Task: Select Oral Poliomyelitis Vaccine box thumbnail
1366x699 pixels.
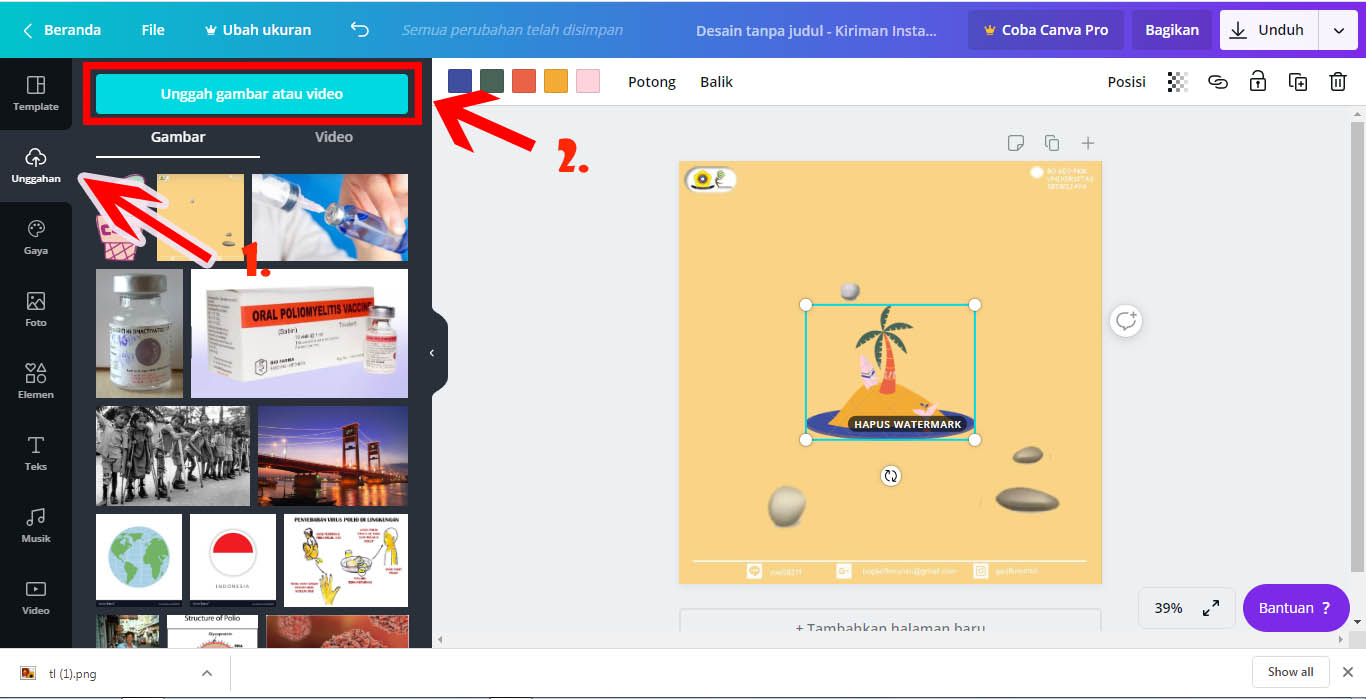Action: click(300, 333)
